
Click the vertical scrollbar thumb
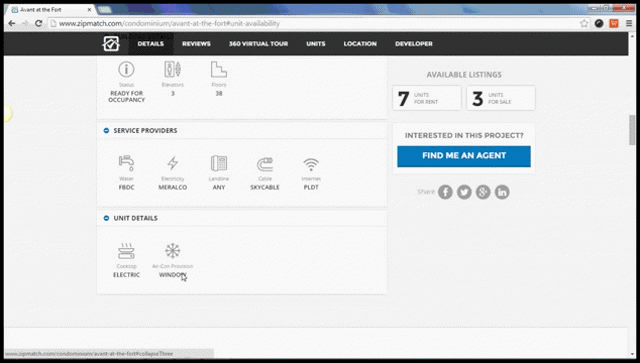click(632, 130)
